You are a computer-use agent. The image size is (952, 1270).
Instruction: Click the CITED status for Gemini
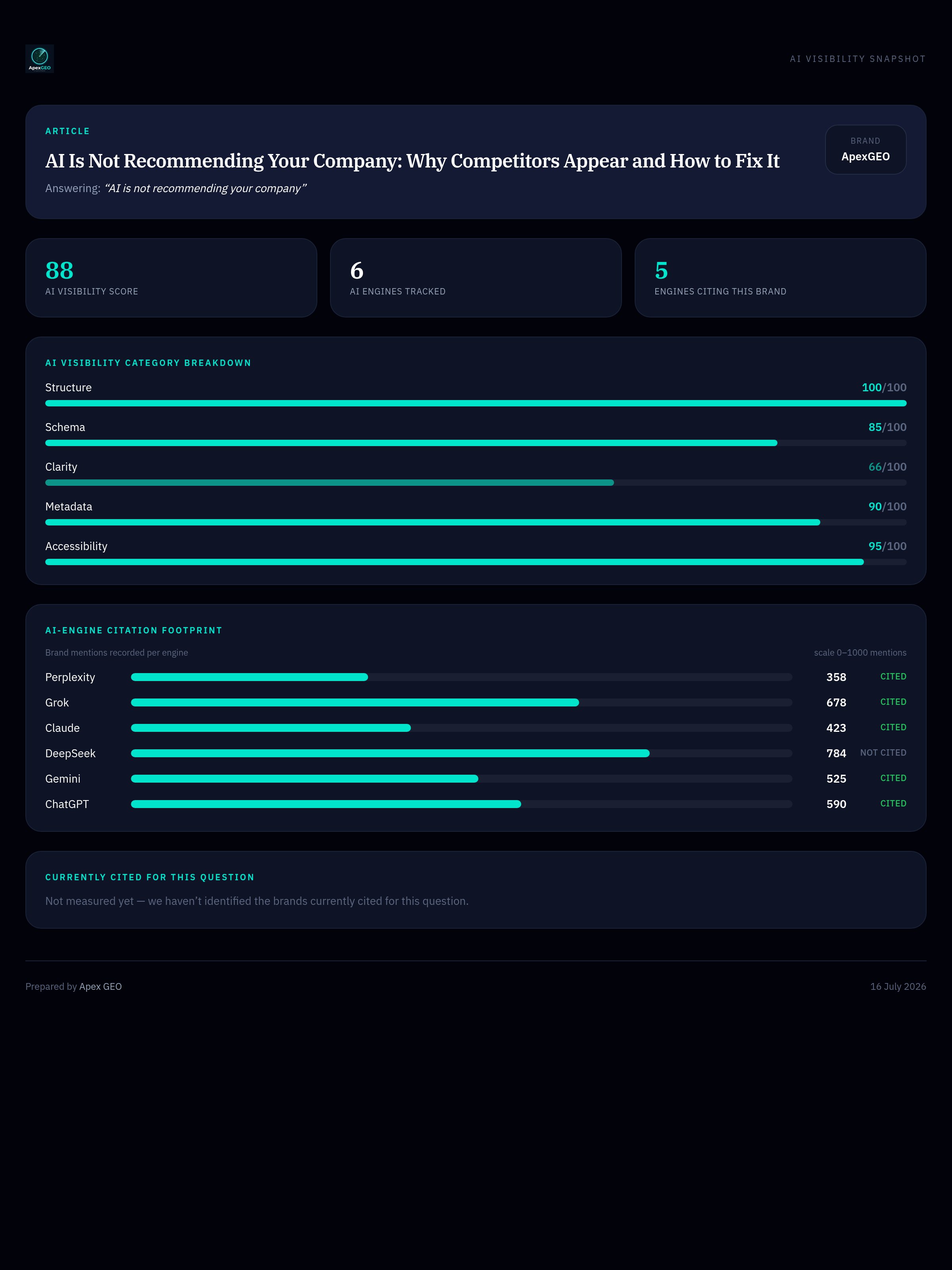pyautogui.click(x=893, y=778)
